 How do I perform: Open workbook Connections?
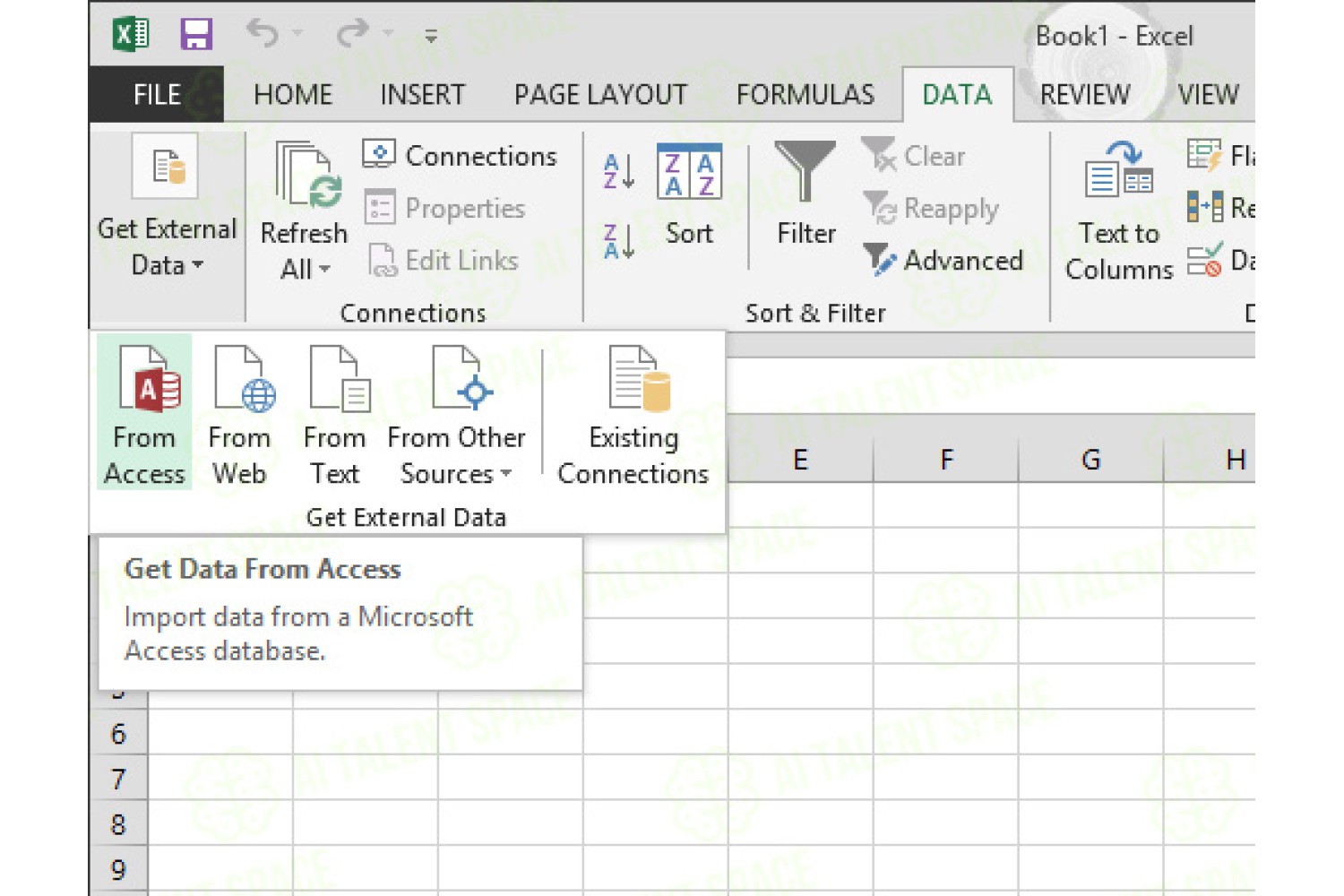tap(459, 156)
